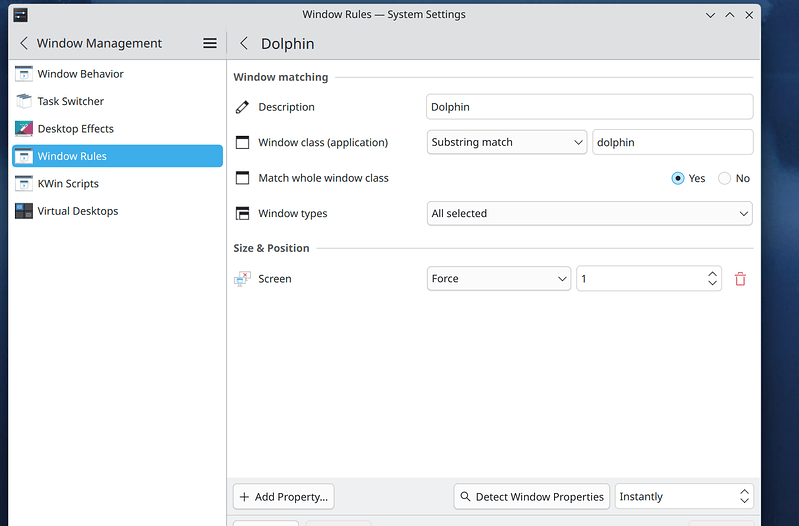Image resolution: width=799 pixels, height=526 pixels.
Task: Click the KWin Scripts icon
Action: [x=24, y=184]
